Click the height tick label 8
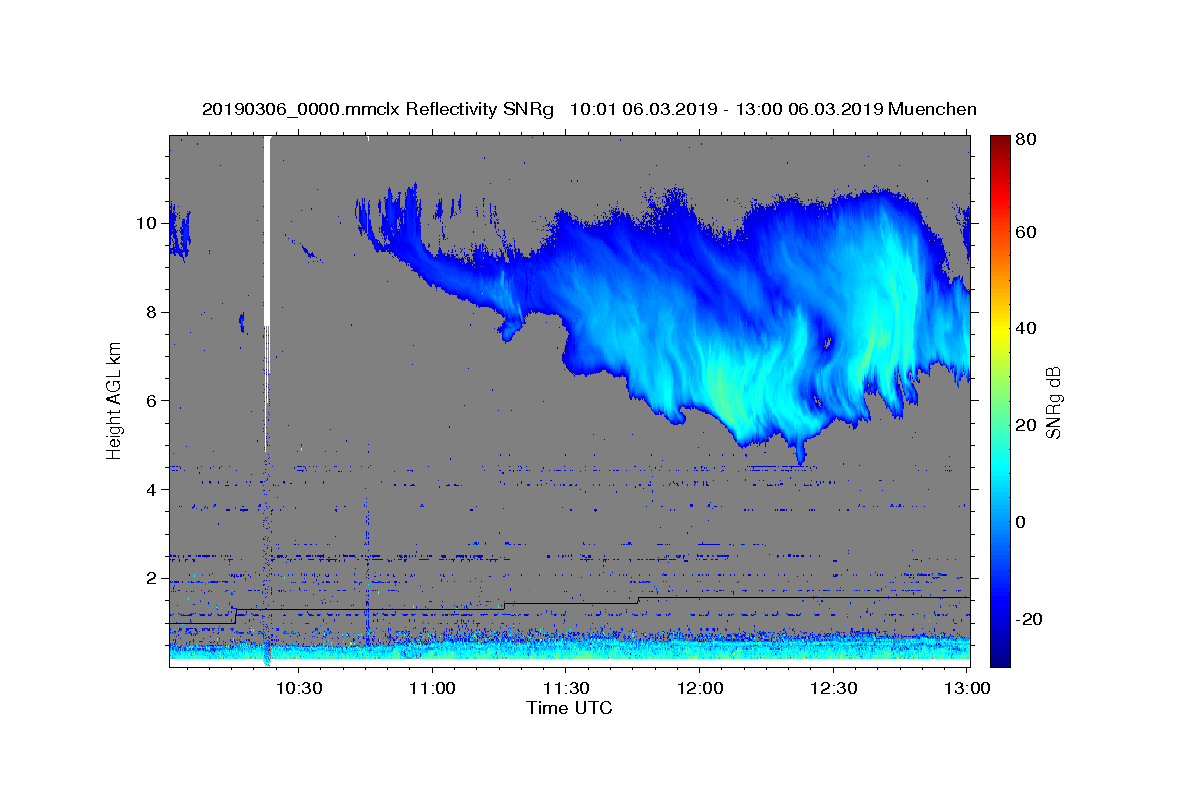Viewport: 1200px width, 800px height. [x=150, y=312]
